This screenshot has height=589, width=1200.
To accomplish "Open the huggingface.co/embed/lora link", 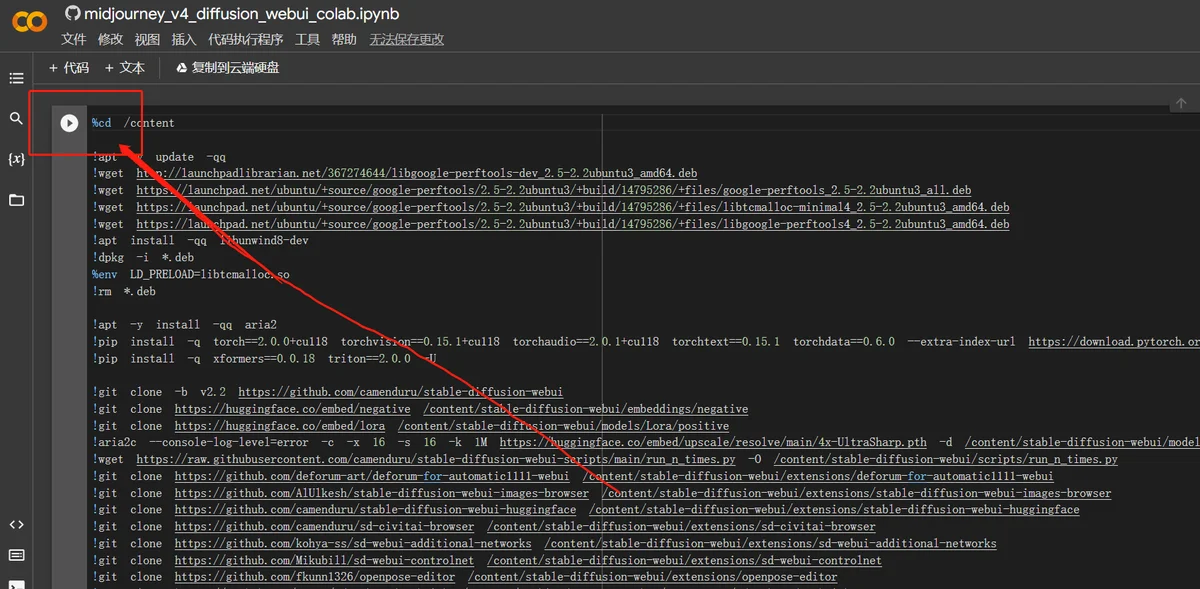I will click(x=279, y=426).
